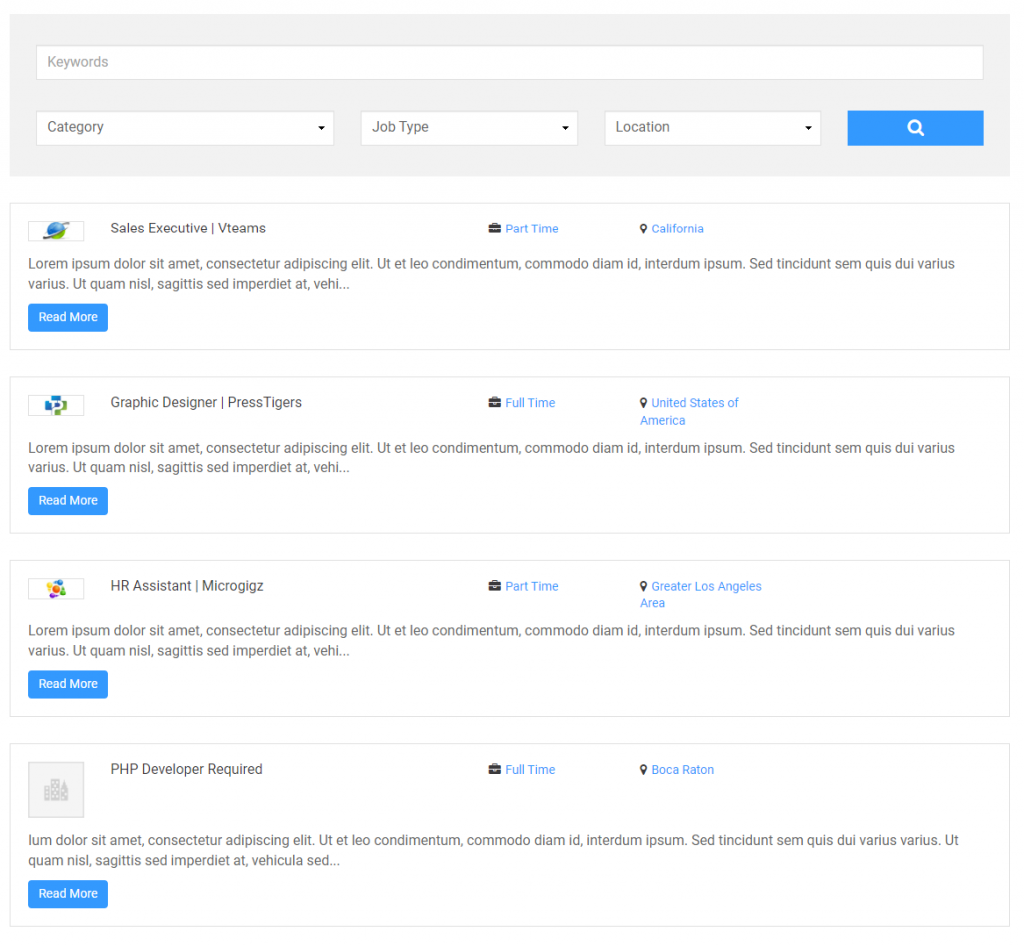Click the magnifying glass search button

click(x=915, y=128)
